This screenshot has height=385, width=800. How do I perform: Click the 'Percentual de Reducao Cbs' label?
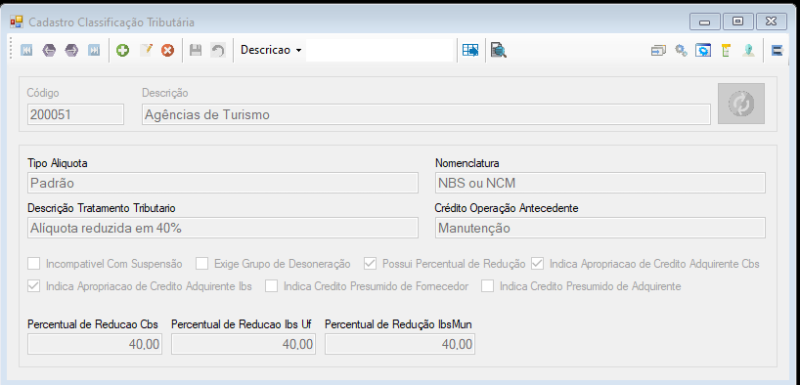[x=92, y=324]
